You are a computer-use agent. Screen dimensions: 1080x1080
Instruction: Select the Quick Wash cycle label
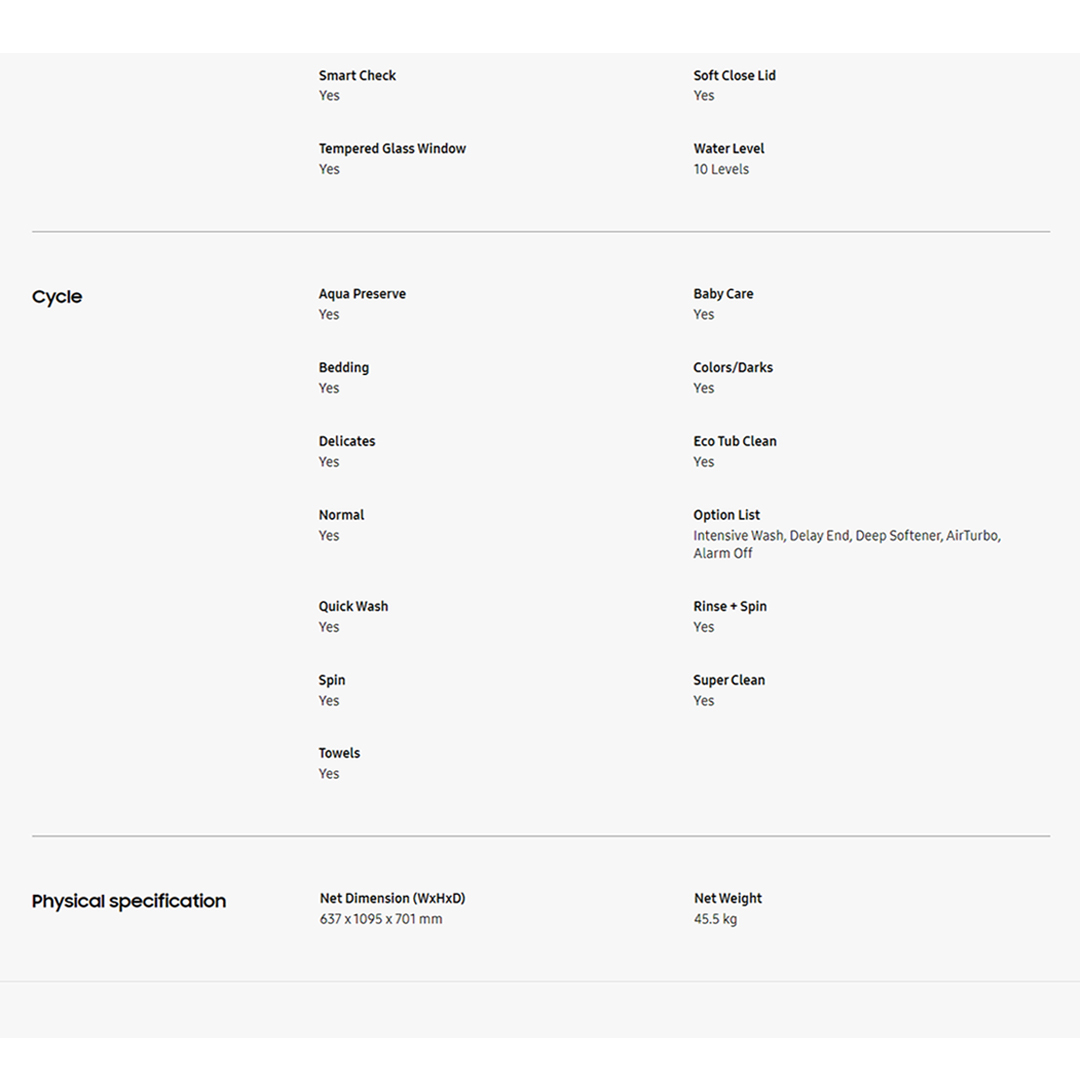[x=353, y=606]
